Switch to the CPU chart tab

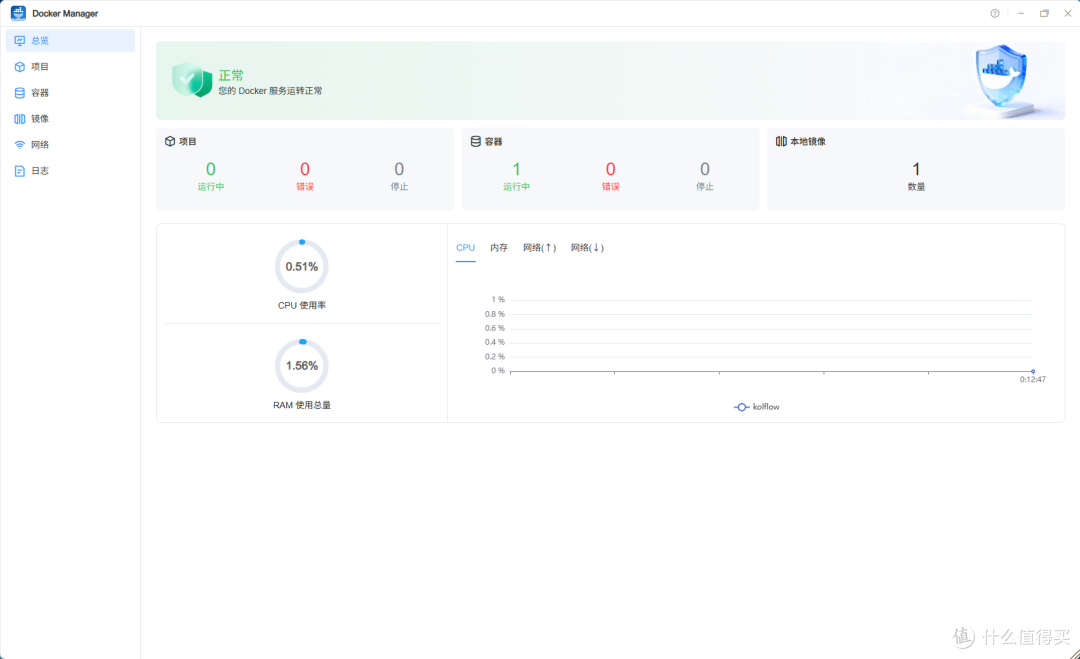(466, 248)
